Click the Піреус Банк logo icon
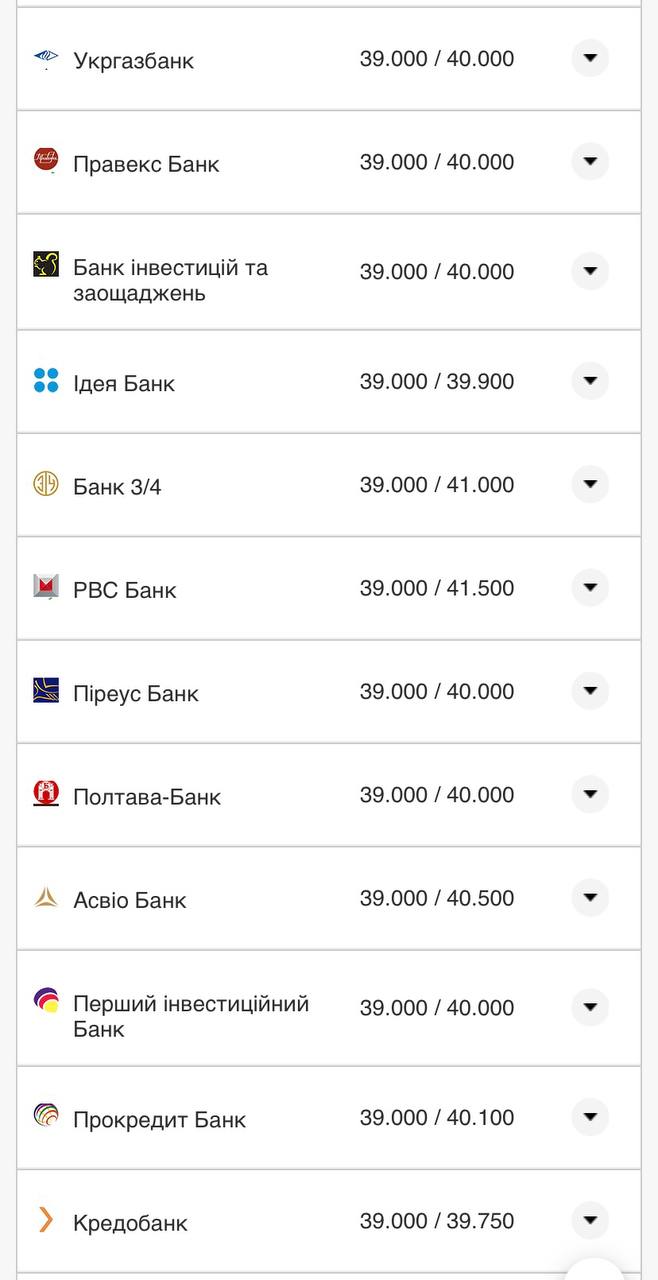Screen dimensions: 658x1280 coord(46,691)
